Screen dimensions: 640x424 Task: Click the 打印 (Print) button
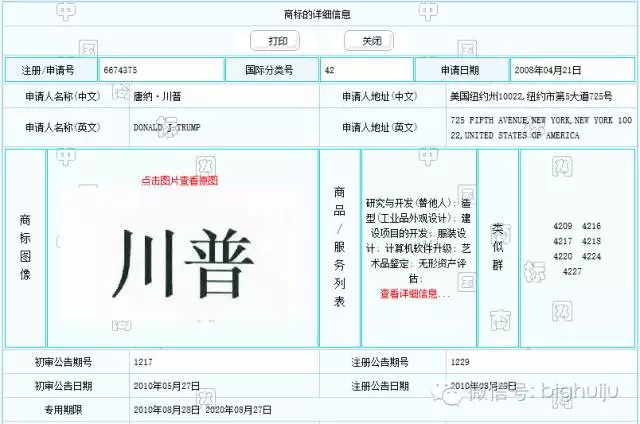click(x=278, y=41)
